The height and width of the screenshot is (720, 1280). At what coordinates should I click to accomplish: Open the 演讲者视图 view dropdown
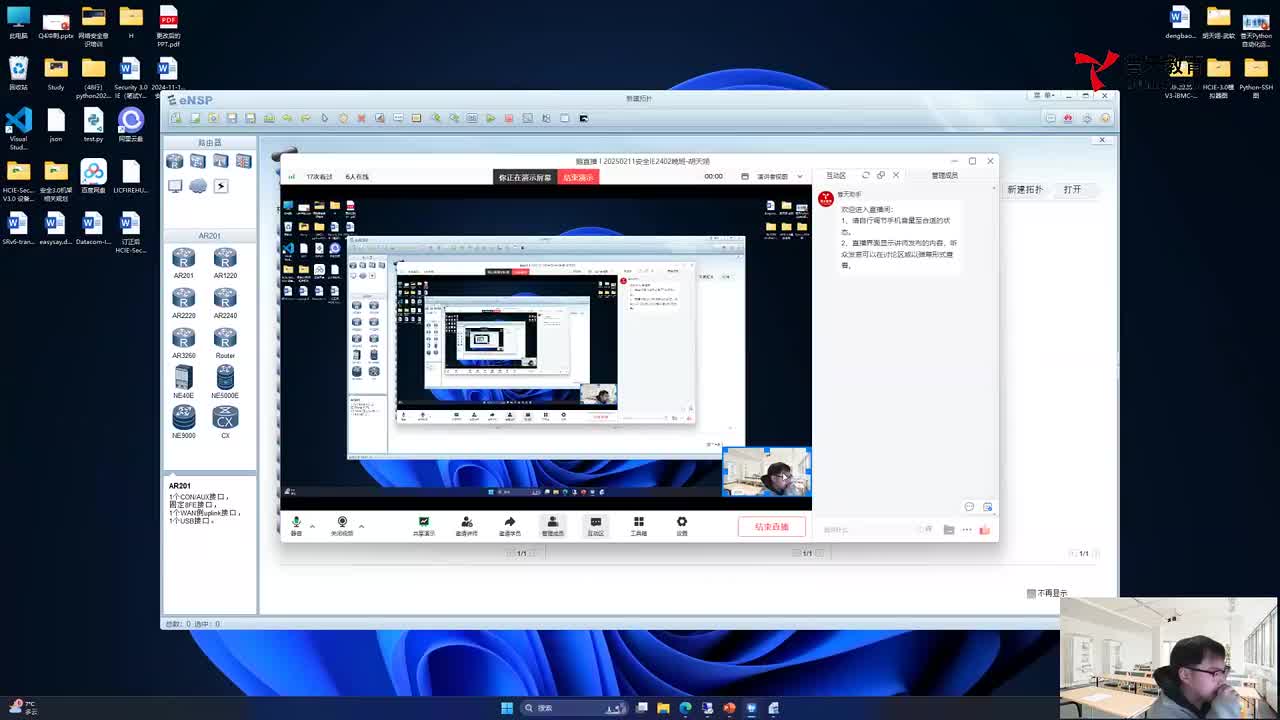(778, 176)
